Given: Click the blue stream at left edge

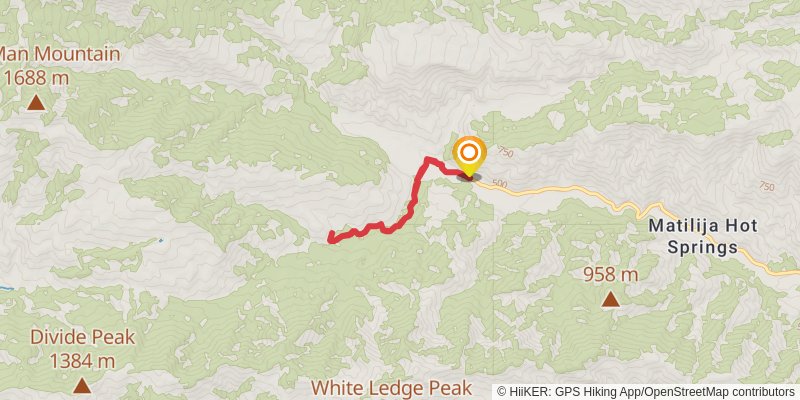Looking at the screenshot, I should click(6, 289).
